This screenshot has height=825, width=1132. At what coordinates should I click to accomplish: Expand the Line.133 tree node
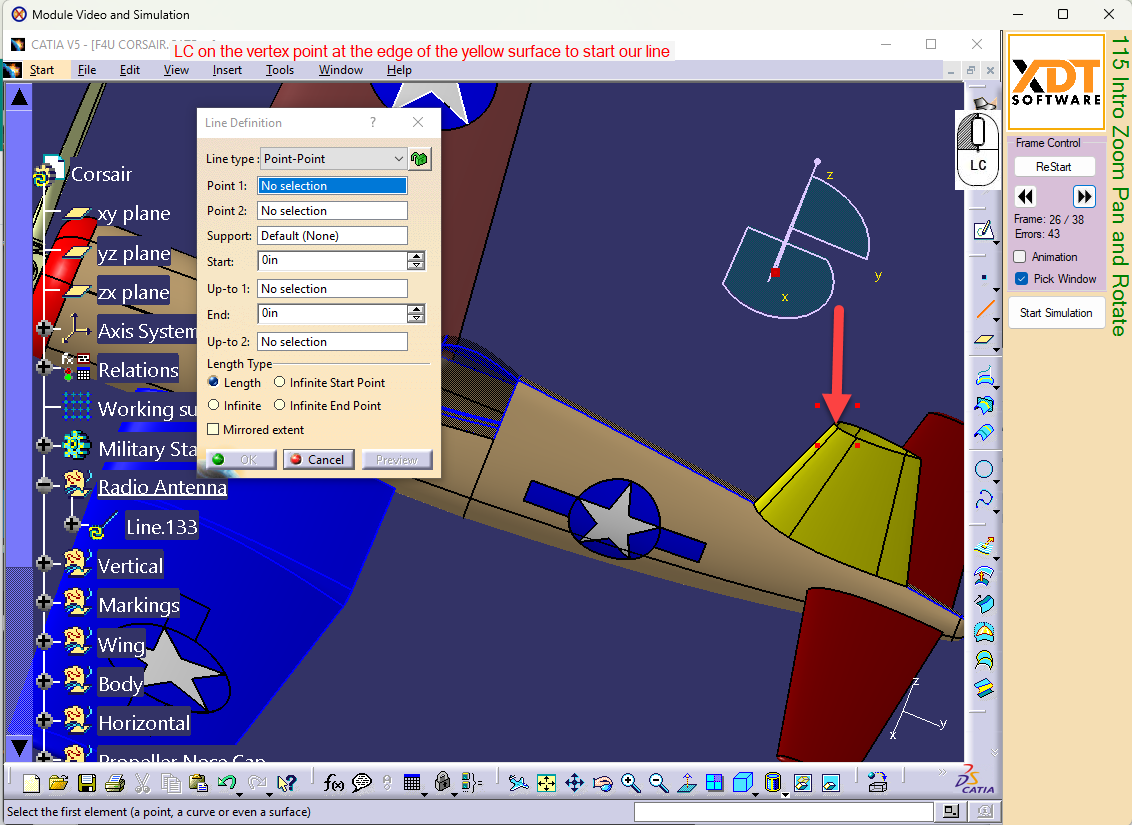[71, 523]
